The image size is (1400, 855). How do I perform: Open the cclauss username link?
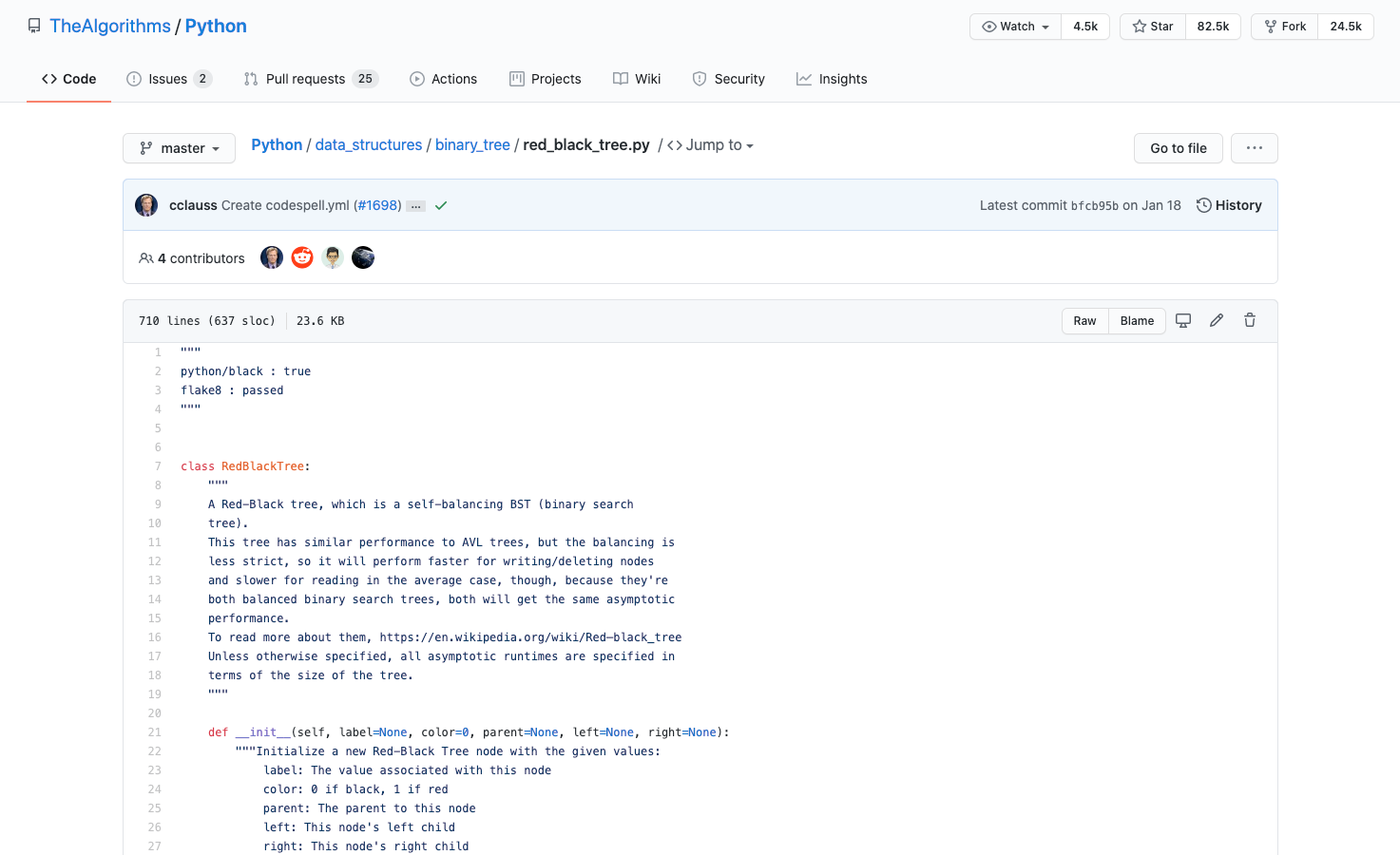tap(193, 205)
